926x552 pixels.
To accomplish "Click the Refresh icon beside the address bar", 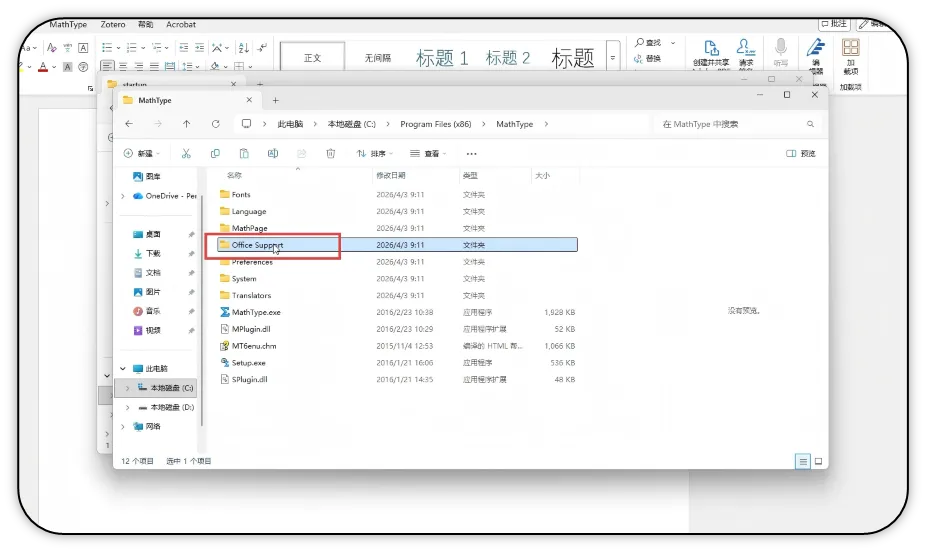I will (216, 124).
